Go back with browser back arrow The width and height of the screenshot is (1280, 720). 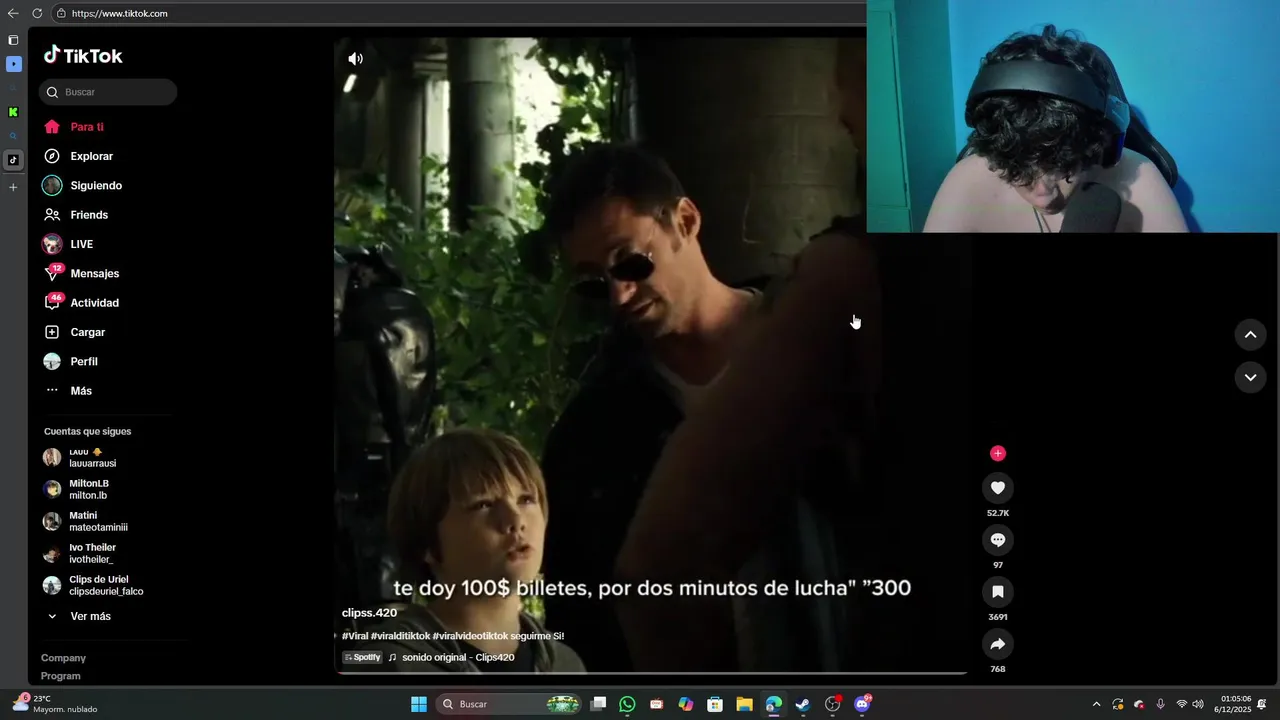13,13
